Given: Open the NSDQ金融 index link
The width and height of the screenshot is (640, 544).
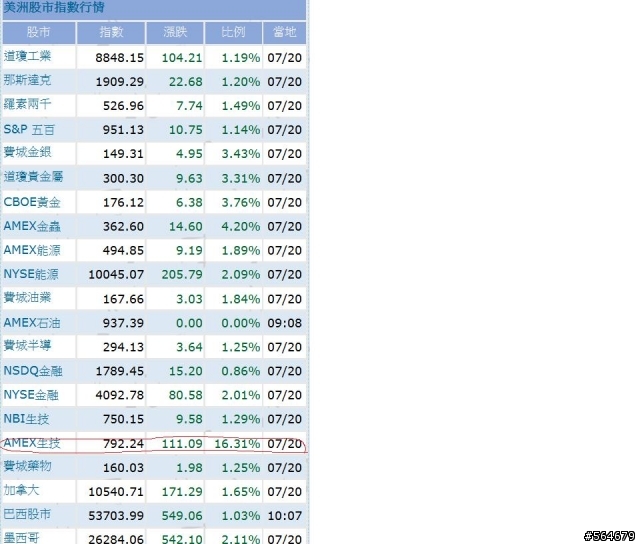Looking at the screenshot, I should (x=33, y=371).
